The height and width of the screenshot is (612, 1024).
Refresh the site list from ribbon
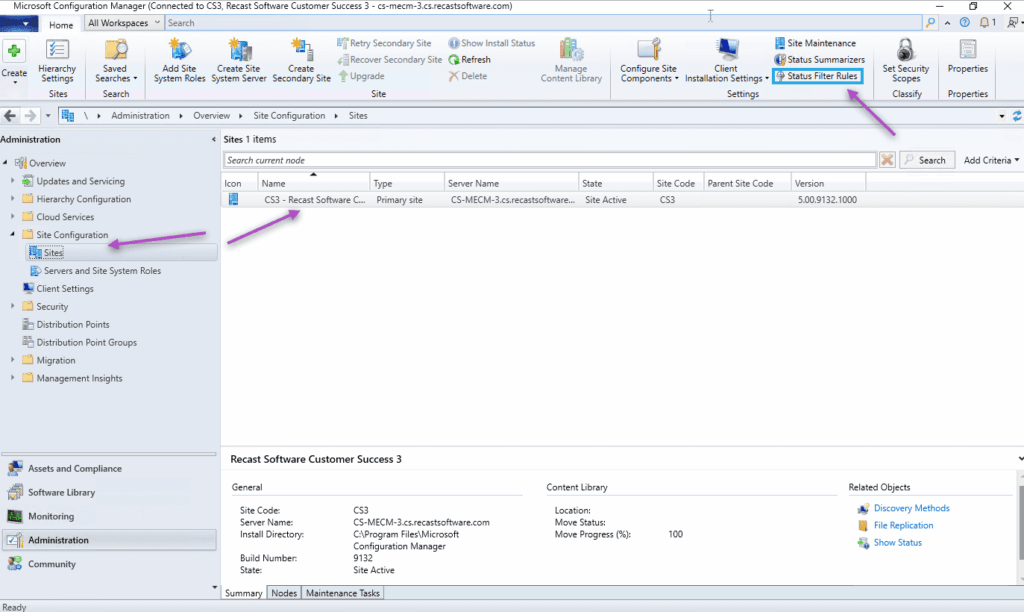(469, 60)
